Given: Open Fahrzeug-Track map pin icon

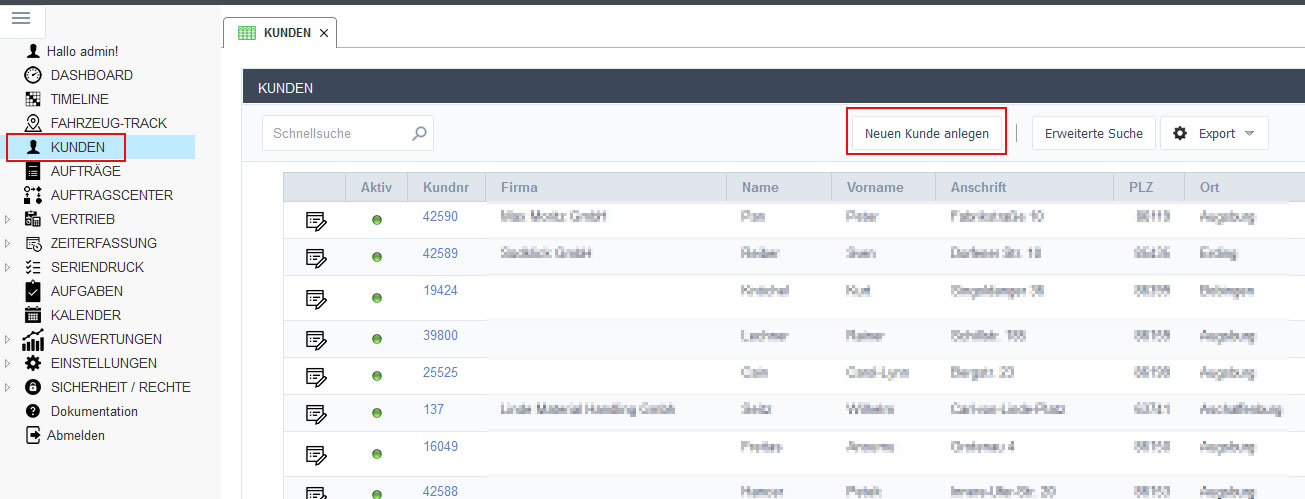Looking at the screenshot, I should click(x=33, y=123).
